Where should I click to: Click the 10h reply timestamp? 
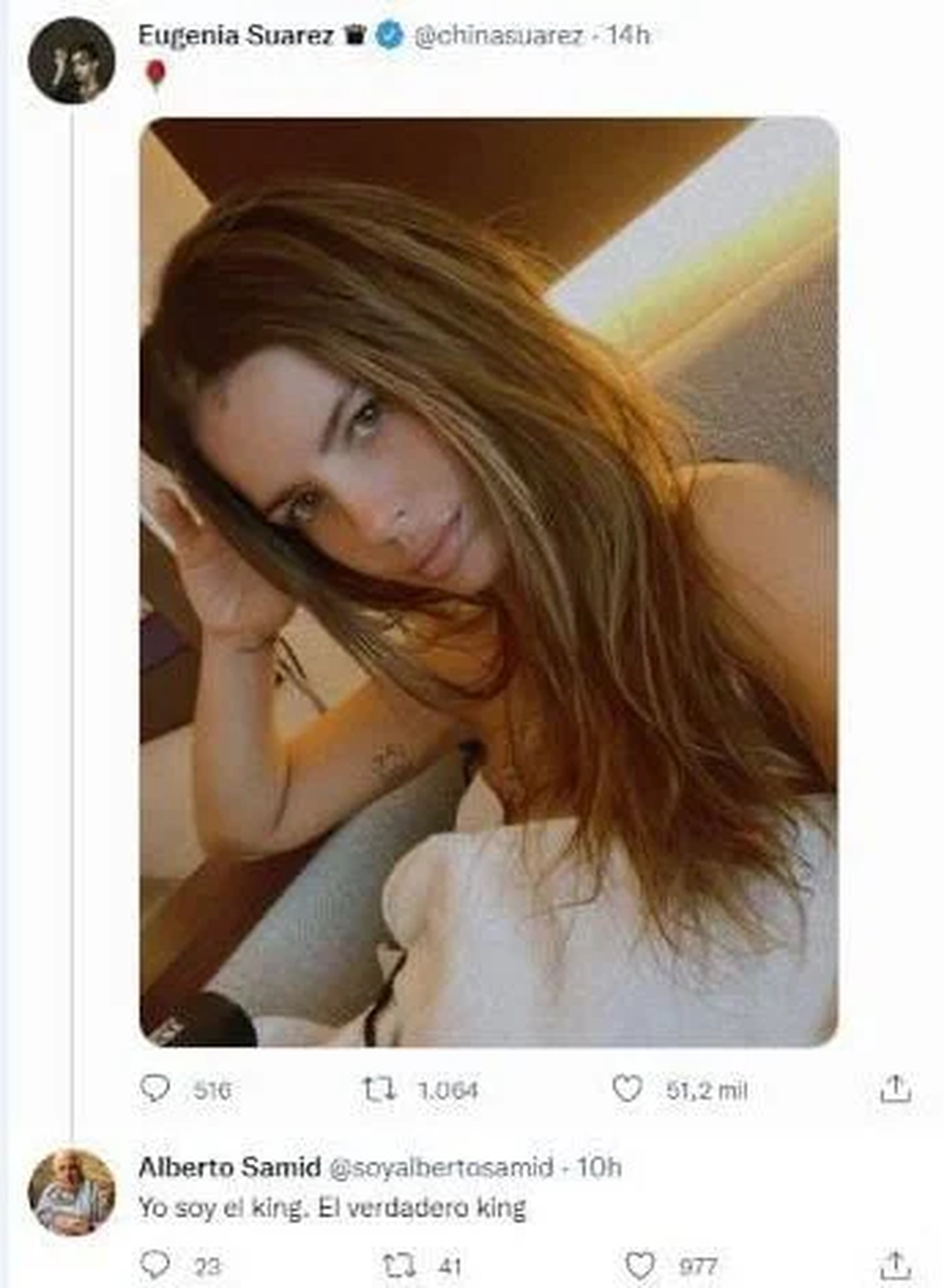point(599,1167)
